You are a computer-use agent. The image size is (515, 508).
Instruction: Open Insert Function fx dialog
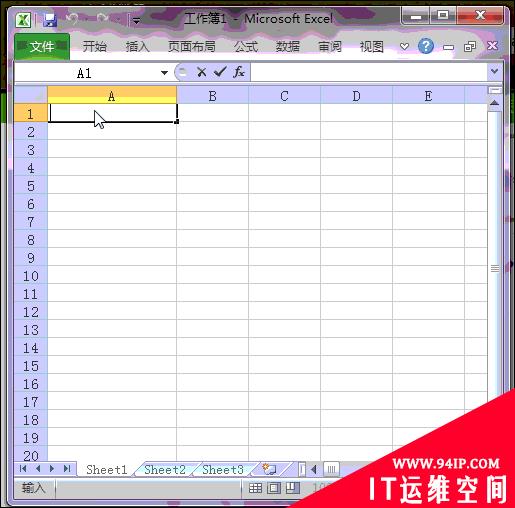(x=239, y=72)
